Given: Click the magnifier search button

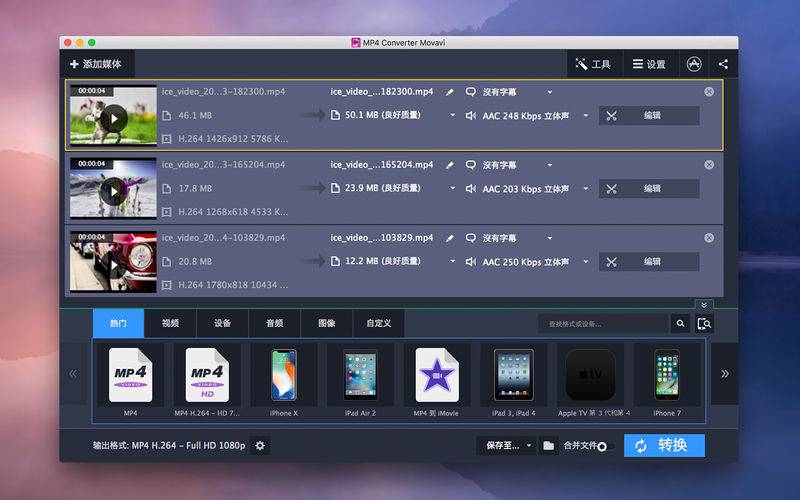Looking at the screenshot, I should (680, 323).
